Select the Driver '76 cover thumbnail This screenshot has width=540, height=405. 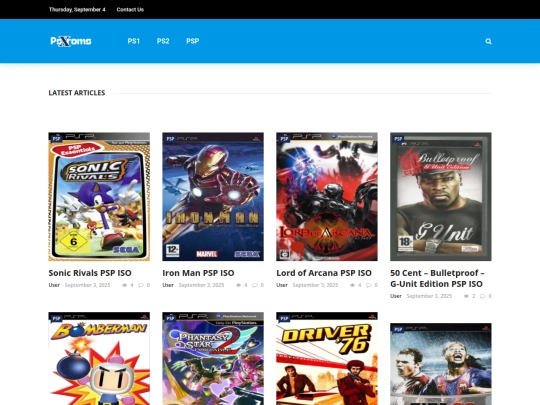pos(327,359)
